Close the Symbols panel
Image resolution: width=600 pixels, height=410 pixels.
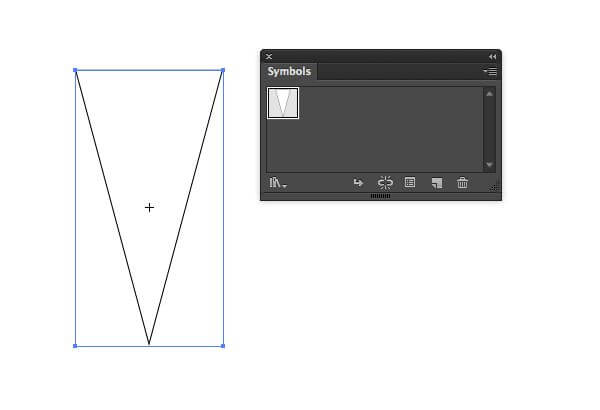click(x=269, y=57)
